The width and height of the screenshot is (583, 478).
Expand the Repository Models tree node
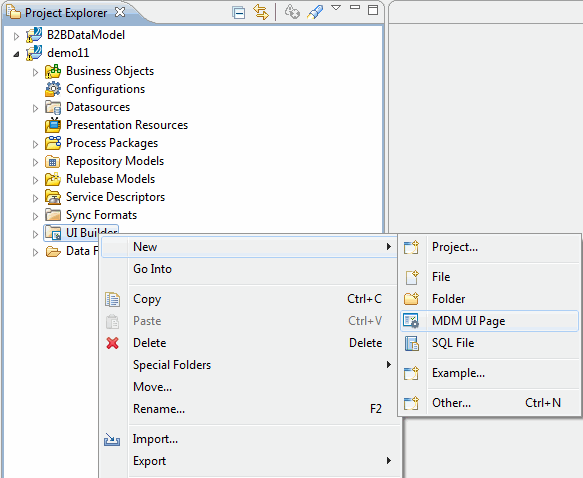[x=35, y=162]
